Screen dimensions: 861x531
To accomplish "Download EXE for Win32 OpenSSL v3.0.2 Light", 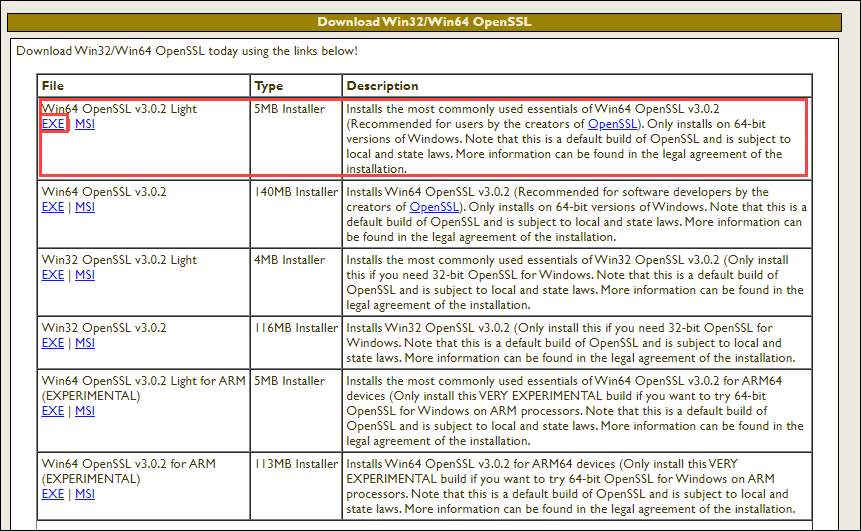I will (53, 275).
